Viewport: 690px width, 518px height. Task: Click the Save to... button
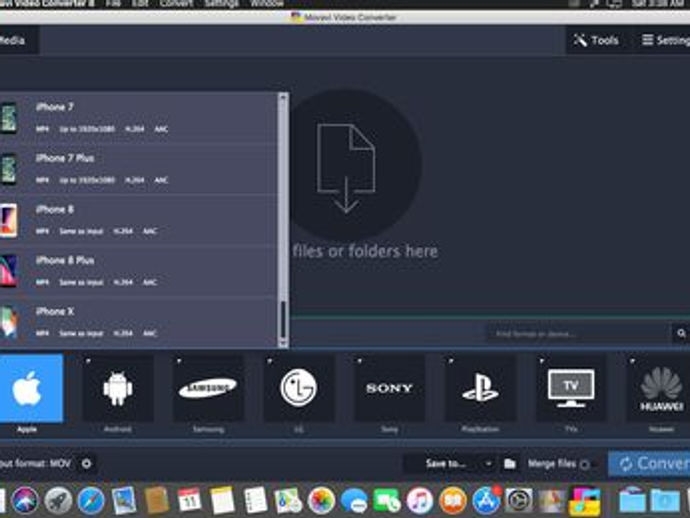tap(445, 463)
